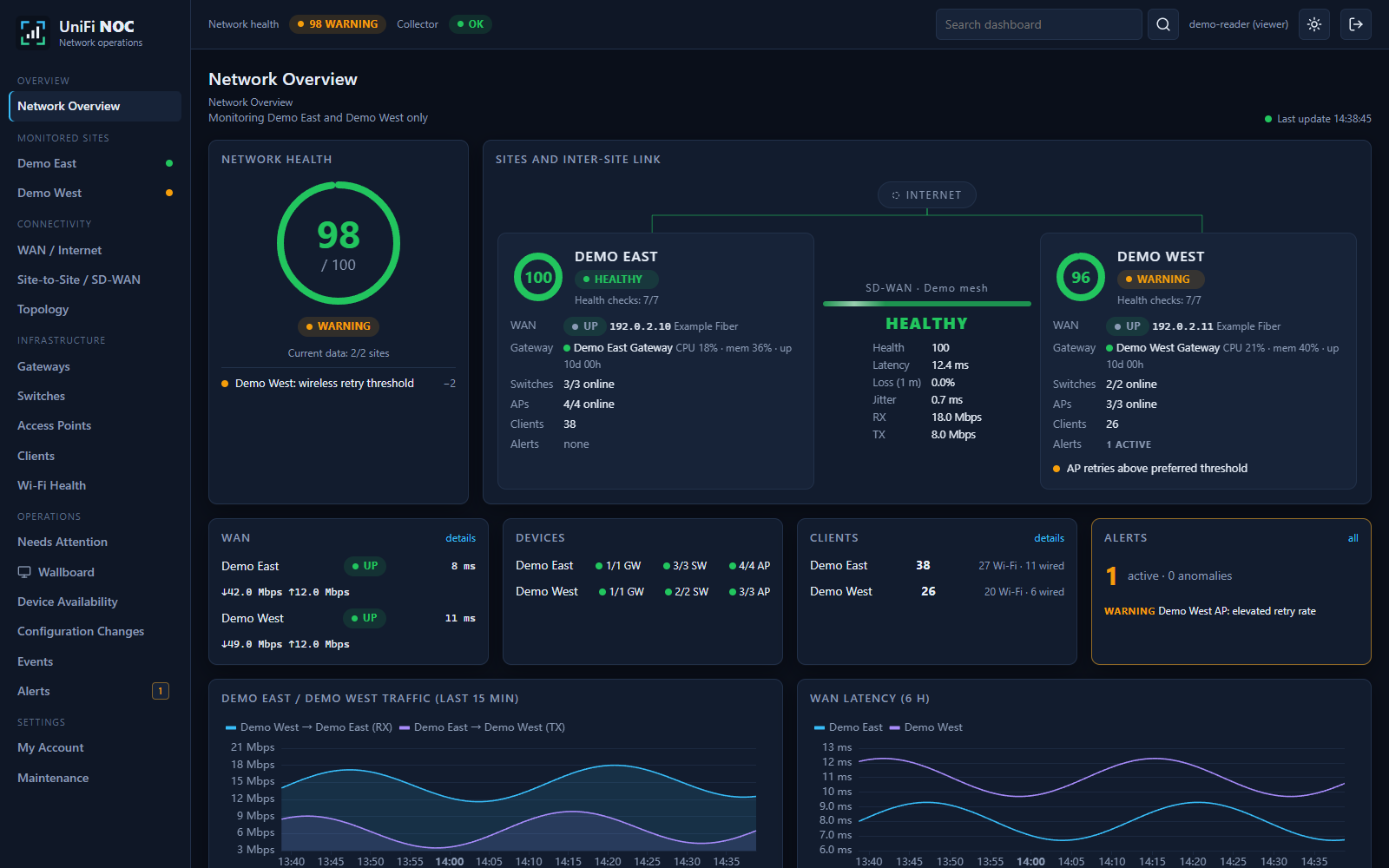Open Needs Attention page

coord(95,542)
